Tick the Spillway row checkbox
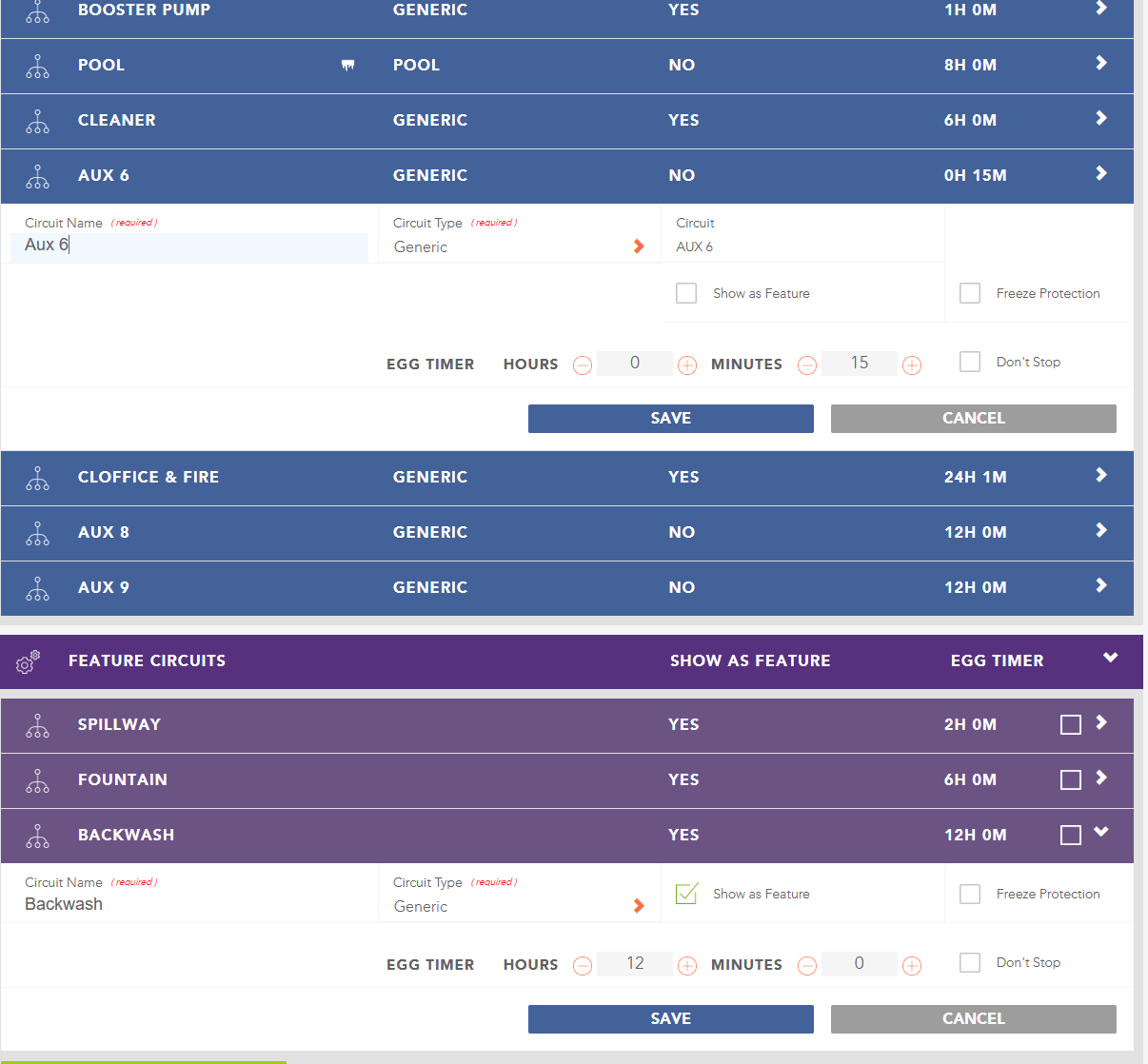This screenshot has width=1148, height=1064. 1071,725
